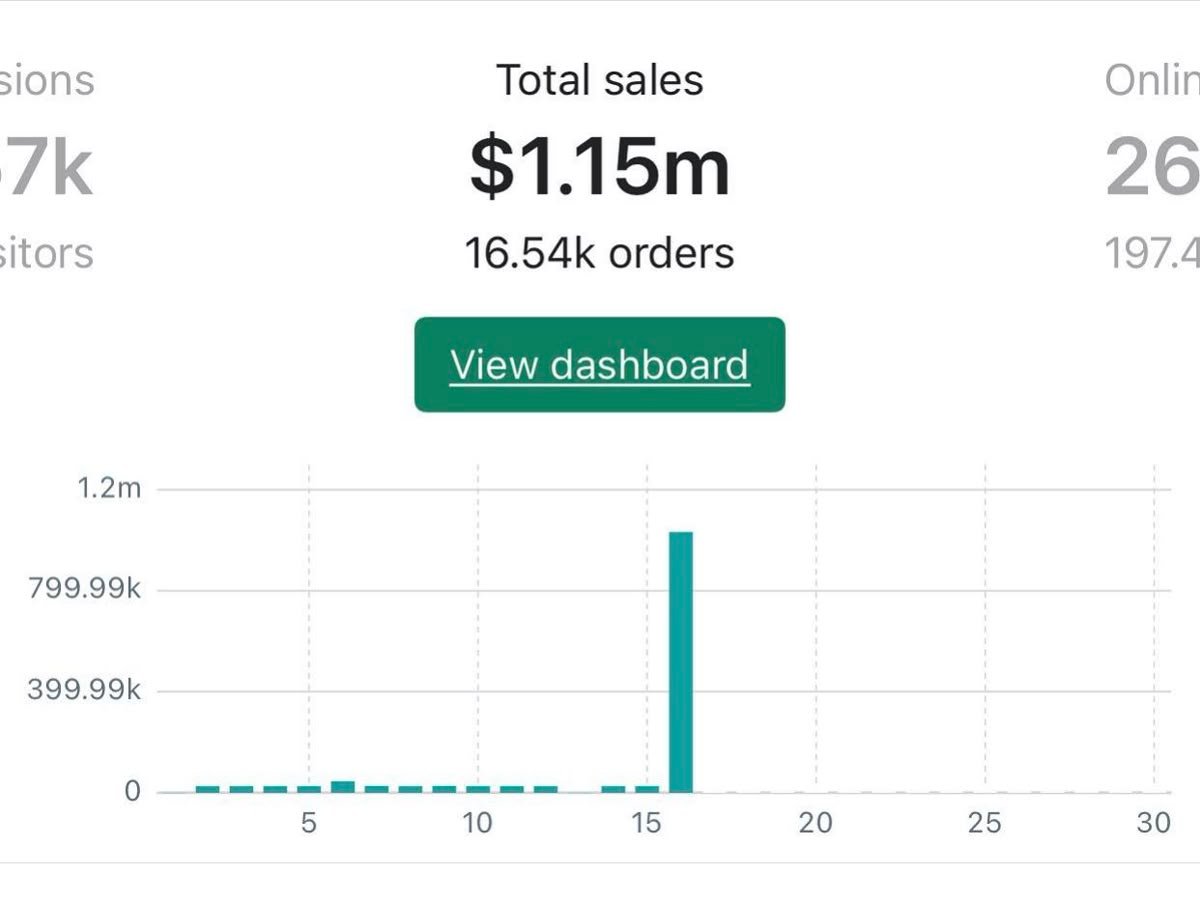Click the $1.15m sales figure

pyautogui.click(x=599, y=166)
